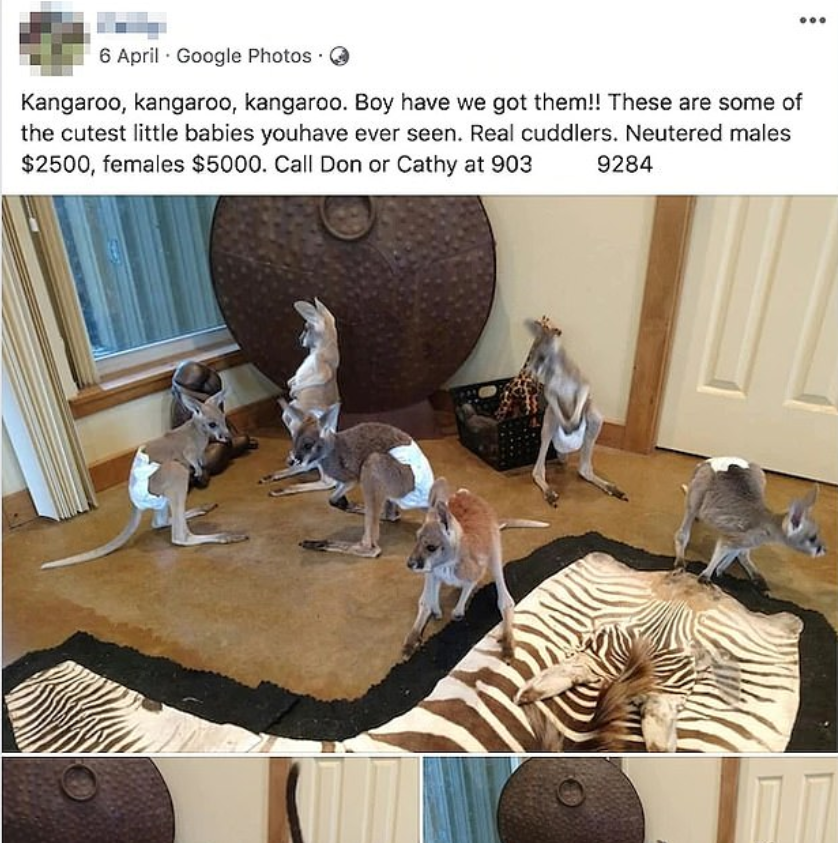
Task: Open the 'Google Photos' source link
Action: 243,56
